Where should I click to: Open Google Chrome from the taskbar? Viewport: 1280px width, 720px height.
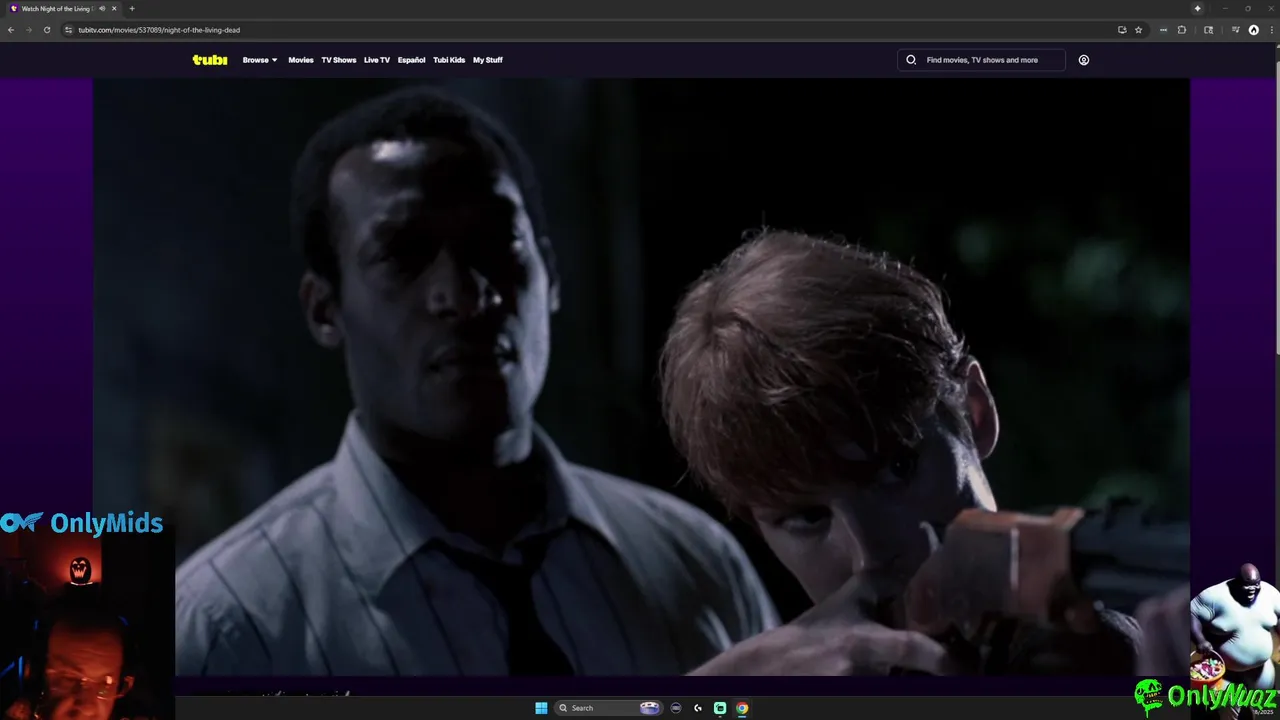click(742, 708)
